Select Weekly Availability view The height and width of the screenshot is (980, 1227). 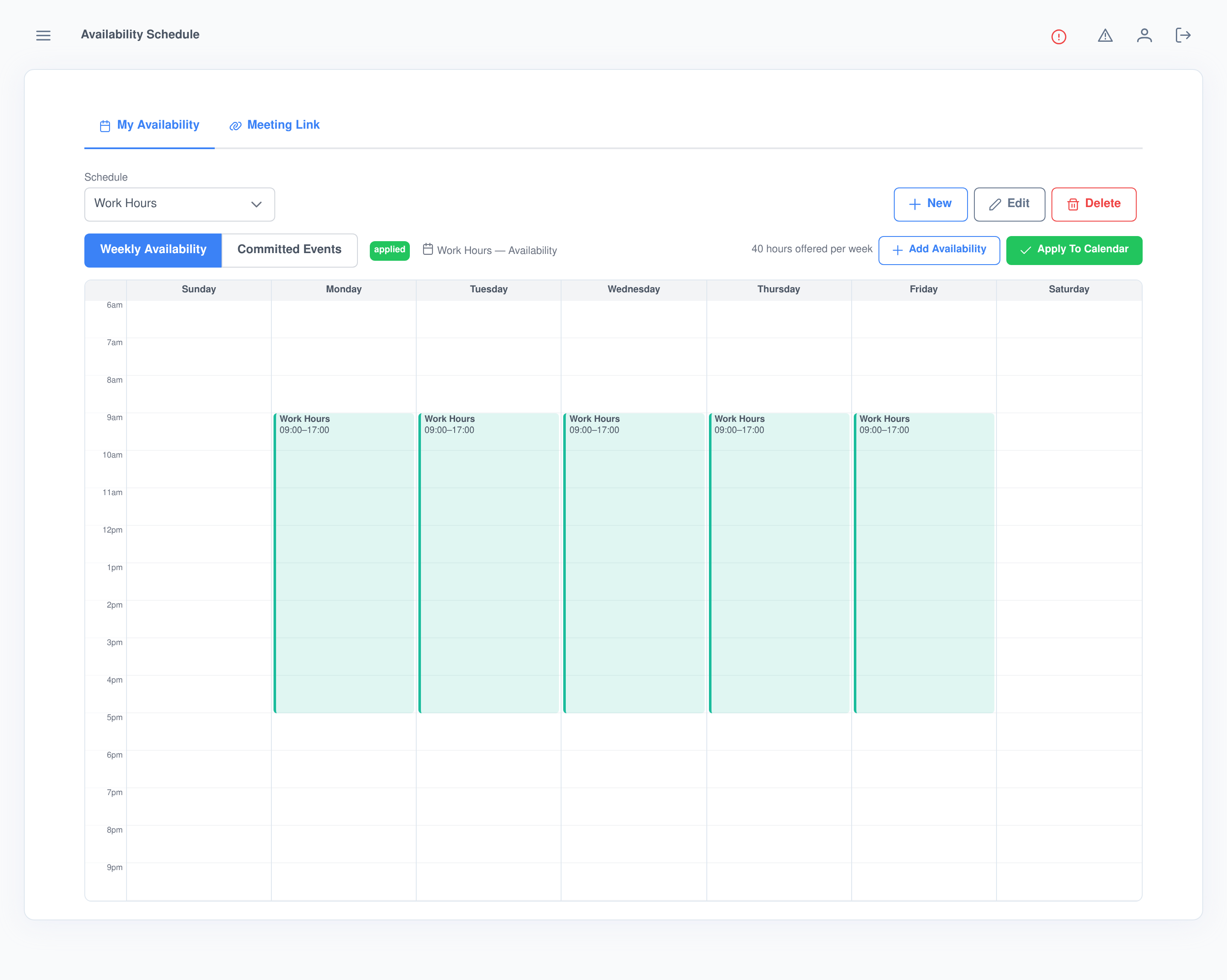(153, 250)
